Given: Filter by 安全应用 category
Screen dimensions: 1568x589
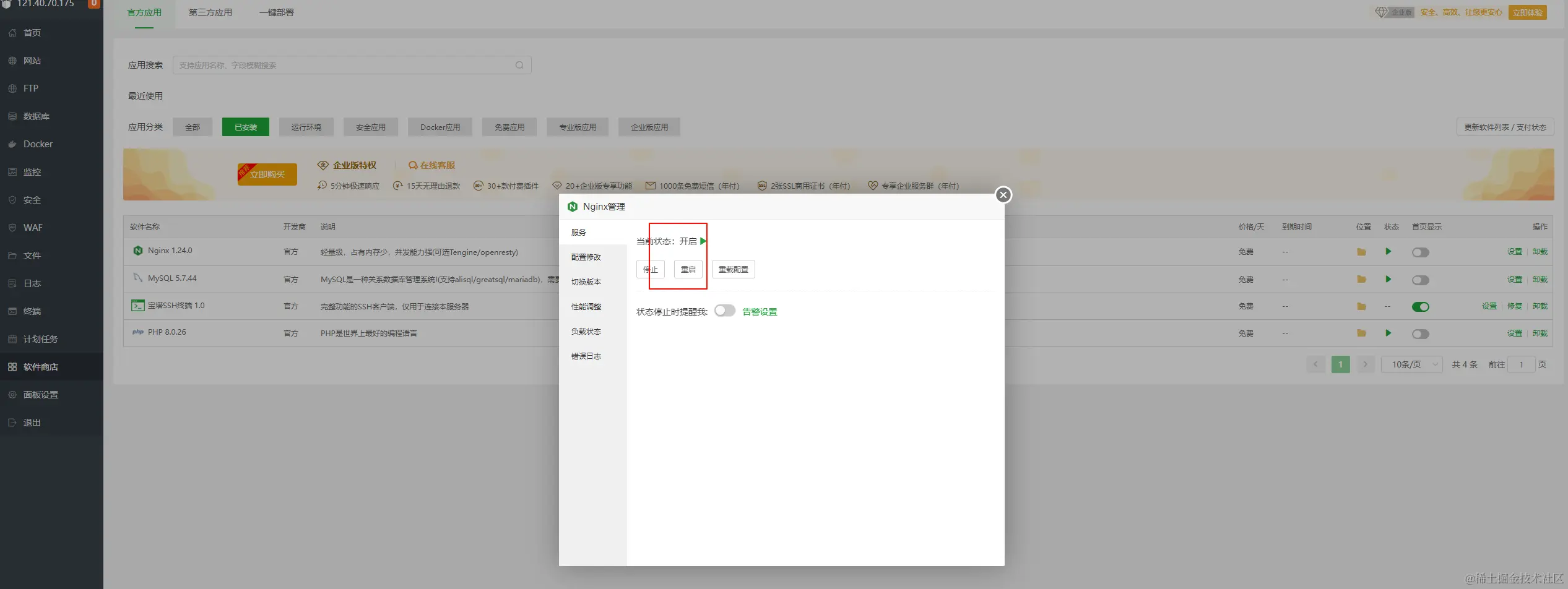Looking at the screenshot, I should 371,127.
